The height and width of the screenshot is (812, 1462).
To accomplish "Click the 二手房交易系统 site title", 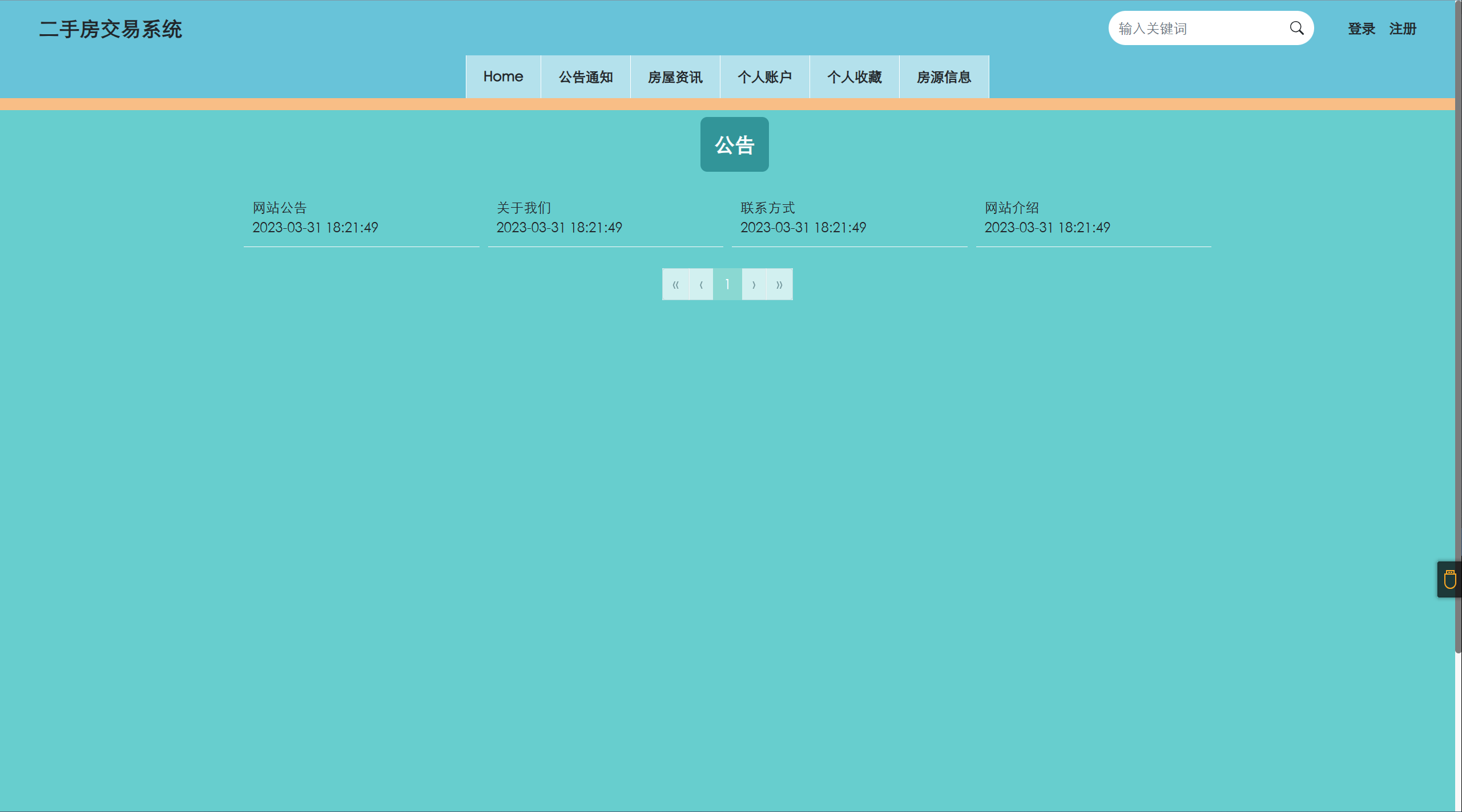I will tap(111, 29).
